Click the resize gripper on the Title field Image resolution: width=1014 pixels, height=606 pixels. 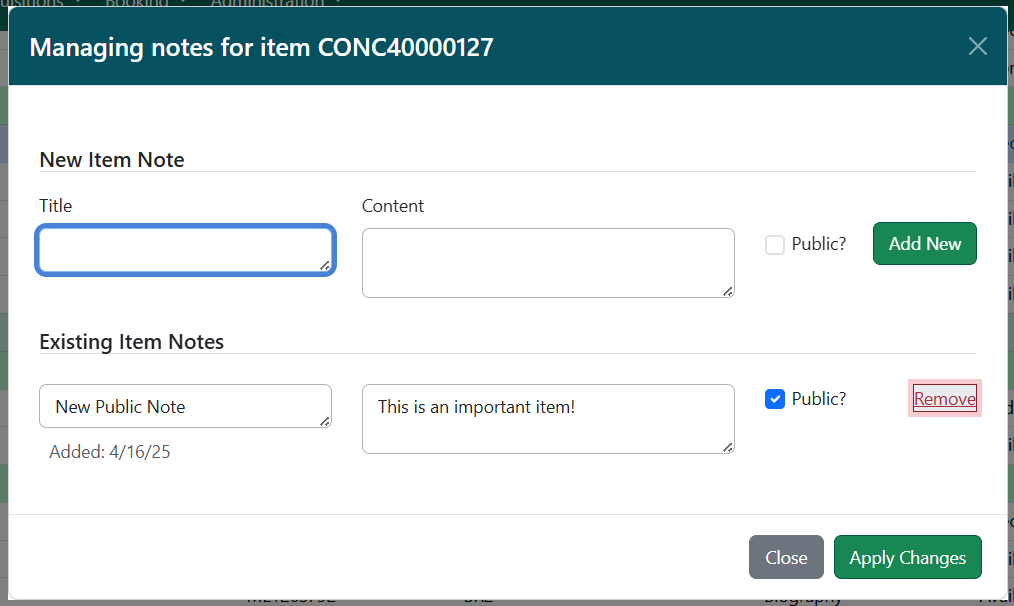[x=326, y=265]
